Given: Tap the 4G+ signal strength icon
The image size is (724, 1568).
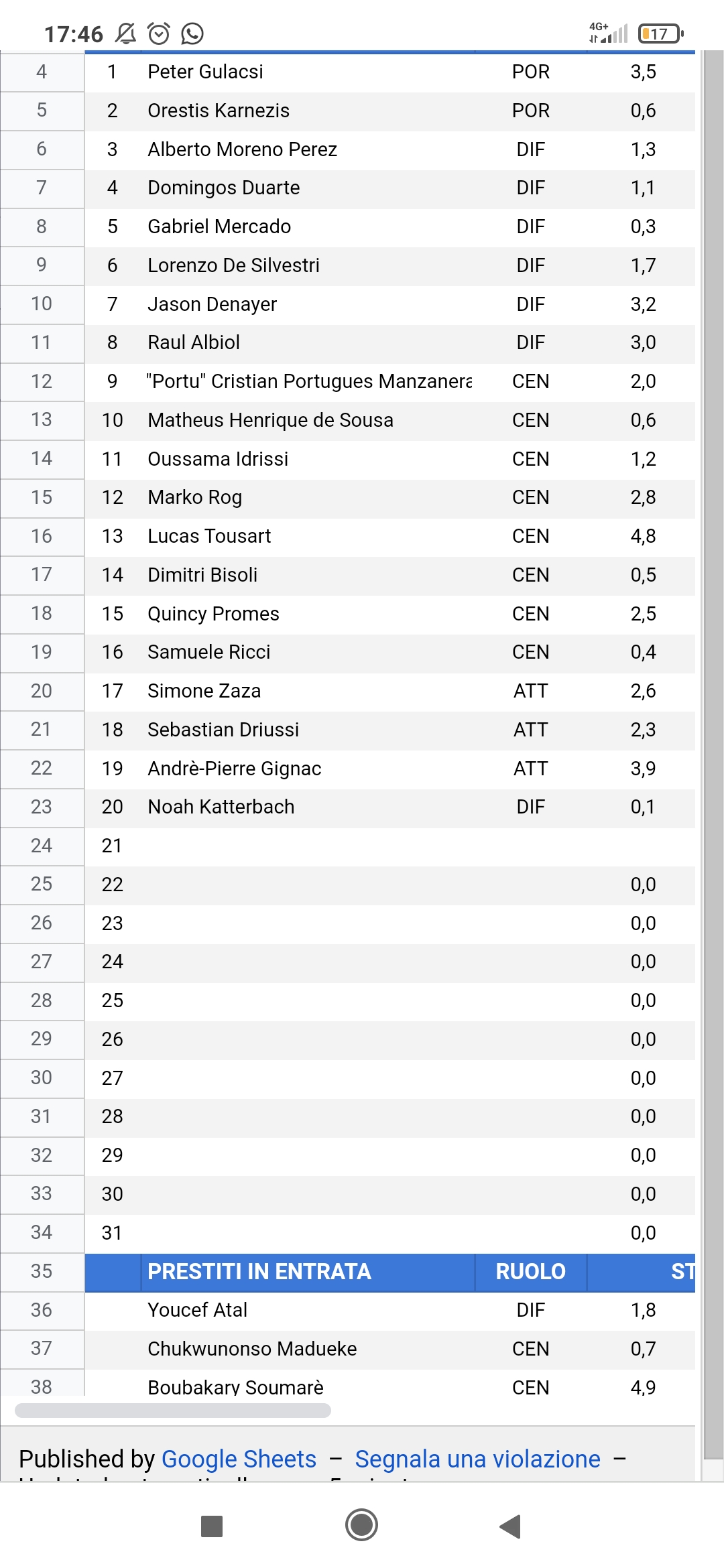Looking at the screenshot, I should point(608,33).
